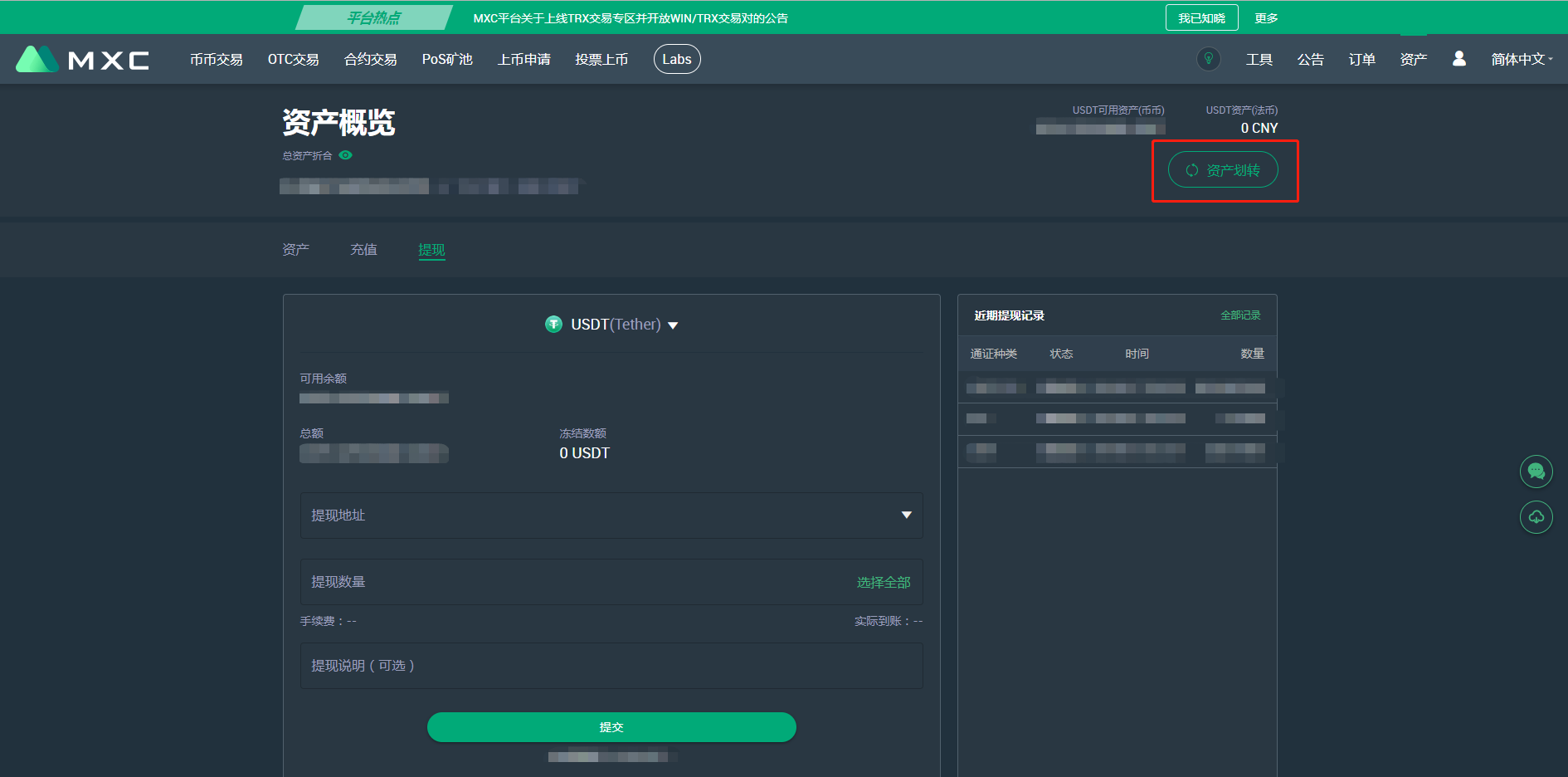Switch to the 资产 tab
1568x777 pixels.
295,250
